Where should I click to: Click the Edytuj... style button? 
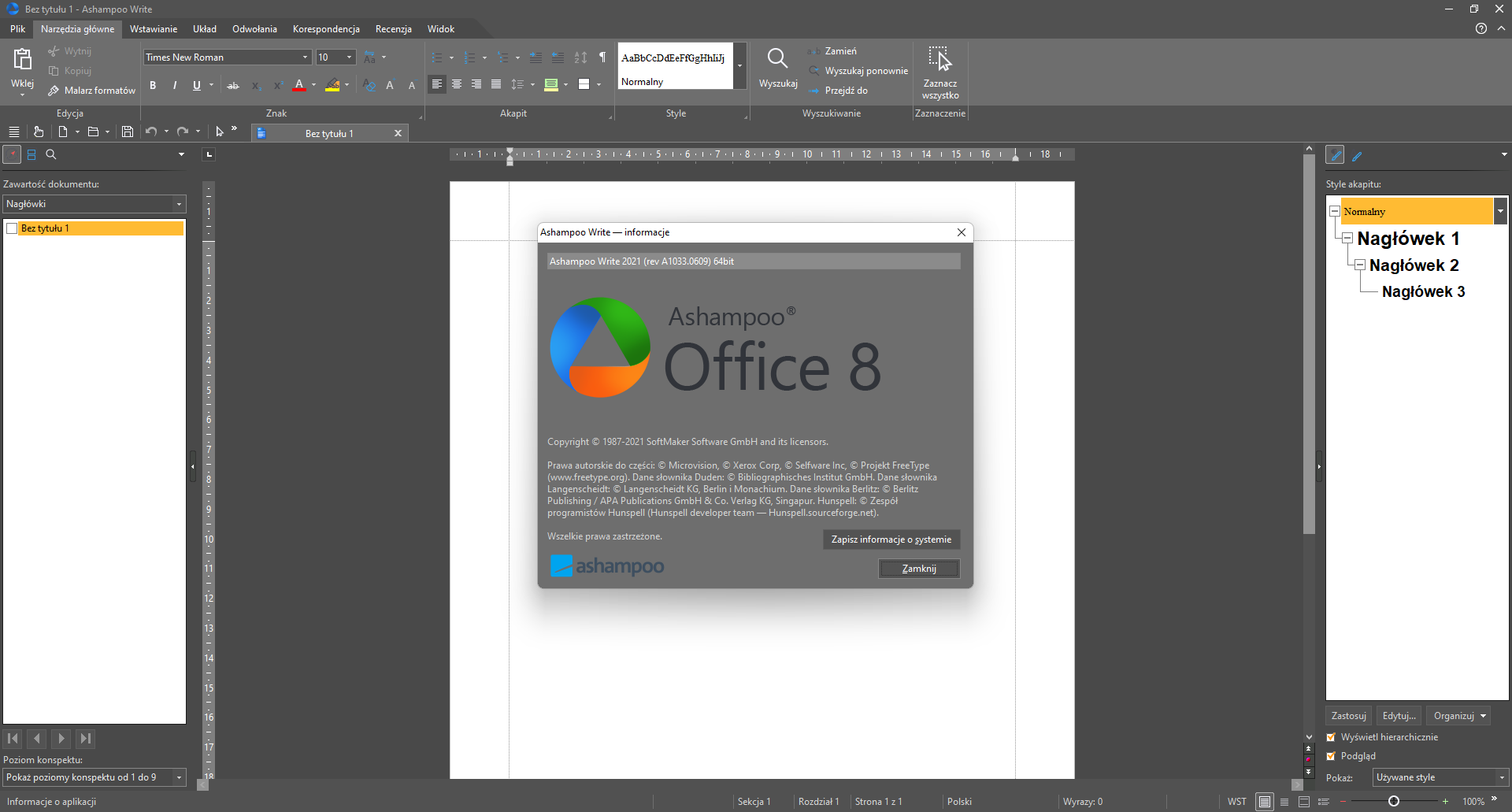coord(1399,716)
